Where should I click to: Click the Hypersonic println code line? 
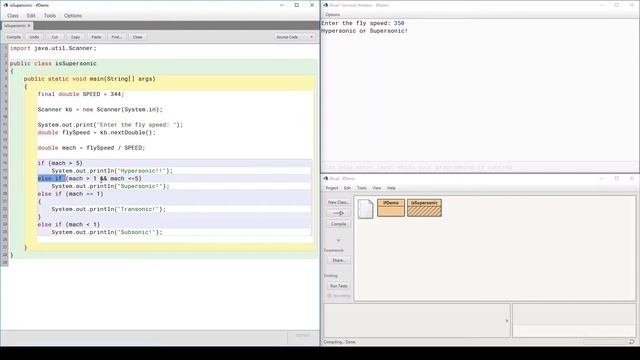coord(112,171)
